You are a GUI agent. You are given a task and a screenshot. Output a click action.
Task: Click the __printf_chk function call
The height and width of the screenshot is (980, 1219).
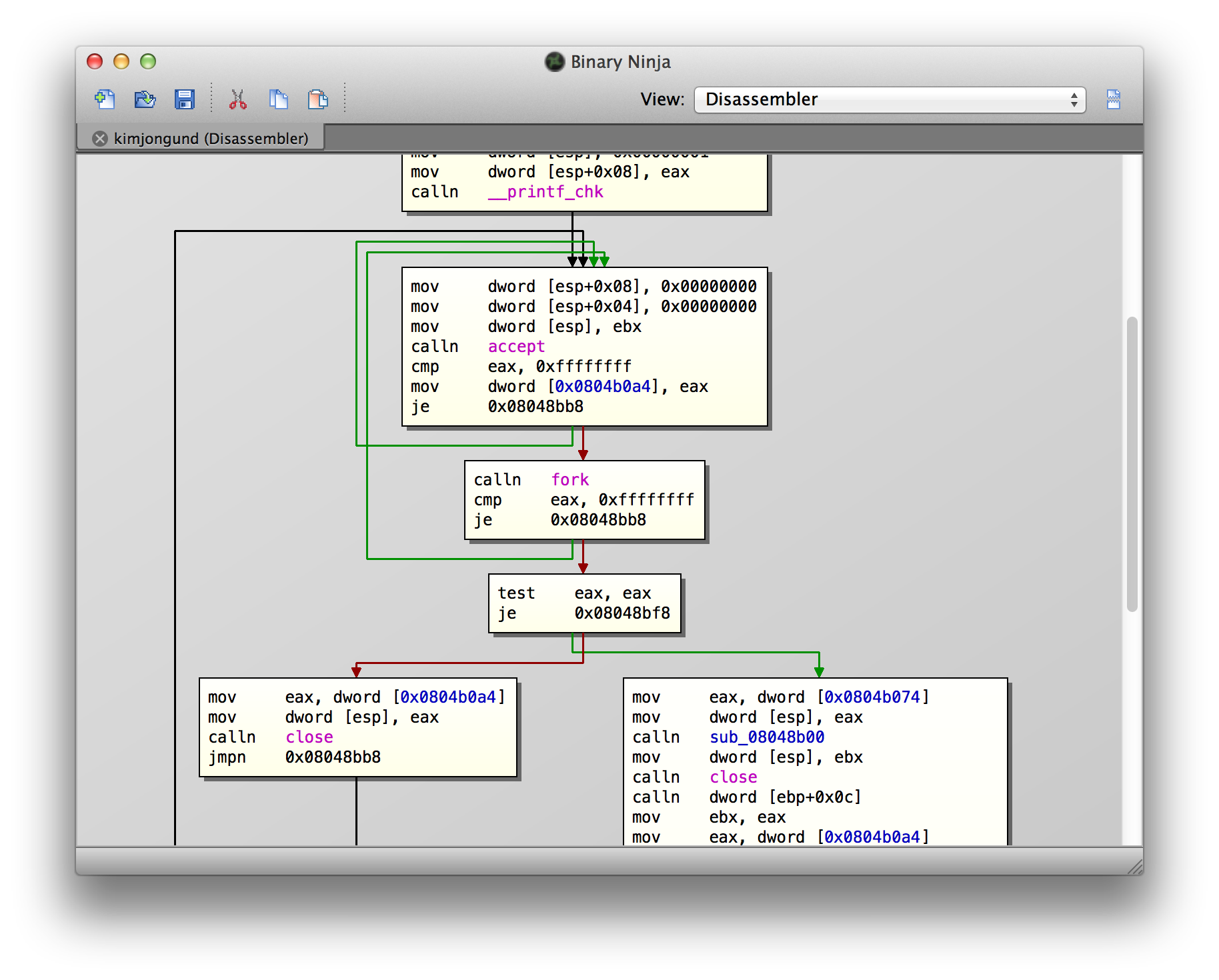pyautogui.click(x=545, y=192)
